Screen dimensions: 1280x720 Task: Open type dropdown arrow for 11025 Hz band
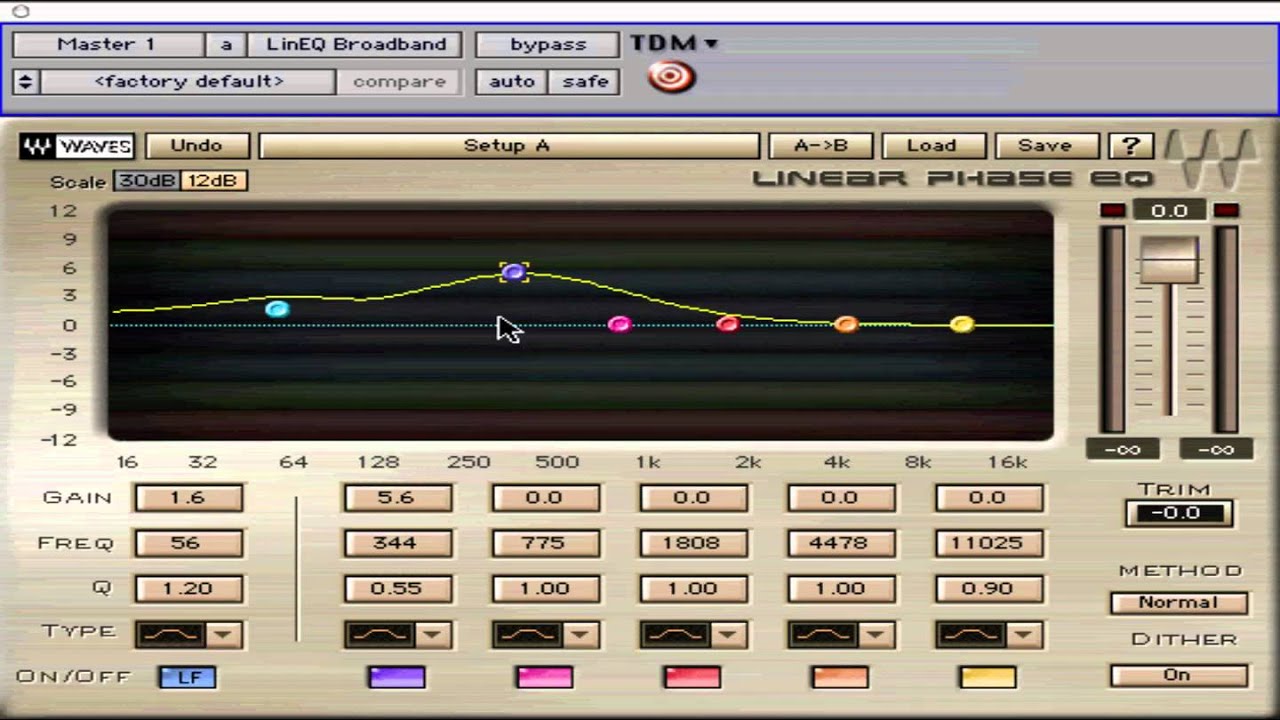point(1024,634)
